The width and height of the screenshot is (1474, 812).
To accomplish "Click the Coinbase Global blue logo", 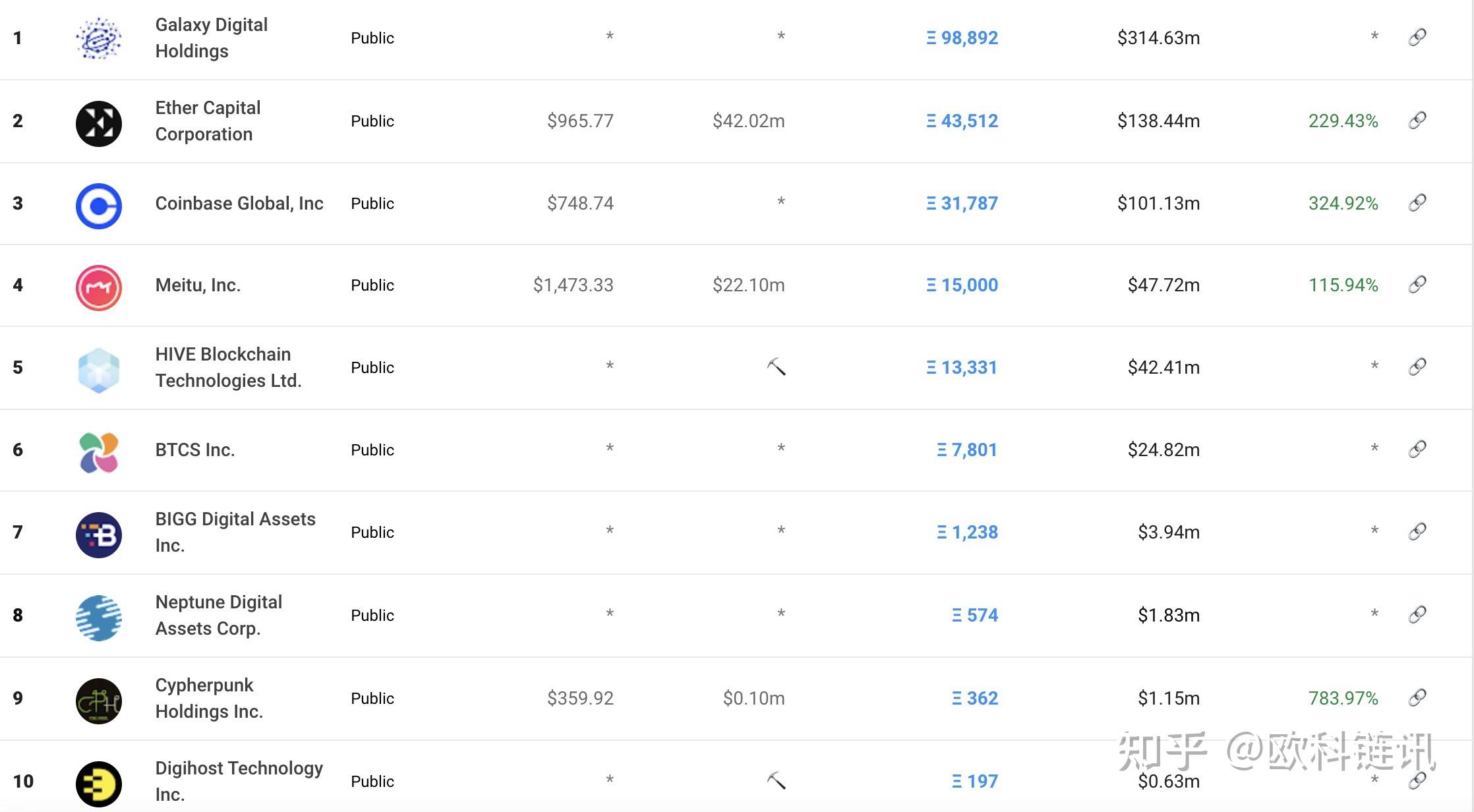I will tap(99, 206).
